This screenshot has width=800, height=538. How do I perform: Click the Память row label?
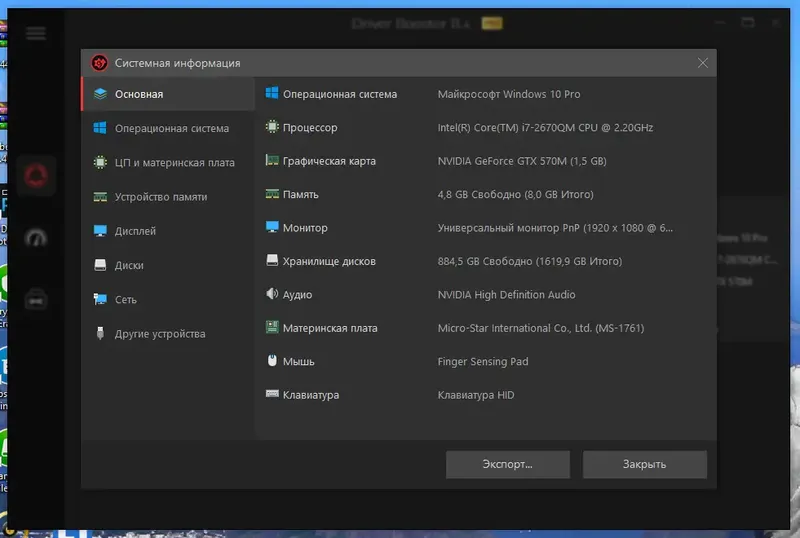(x=301, y=194)
